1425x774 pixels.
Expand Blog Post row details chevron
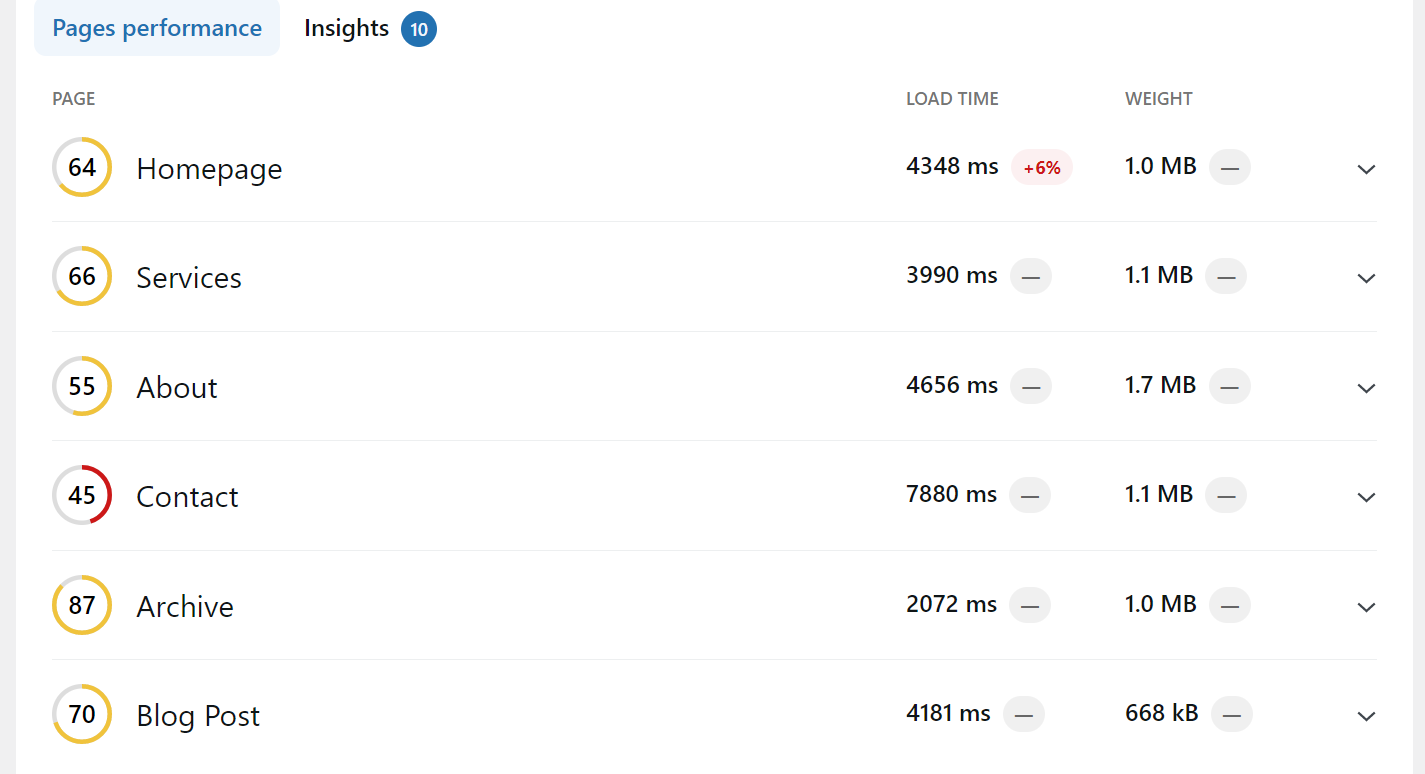click(1366, 716)
